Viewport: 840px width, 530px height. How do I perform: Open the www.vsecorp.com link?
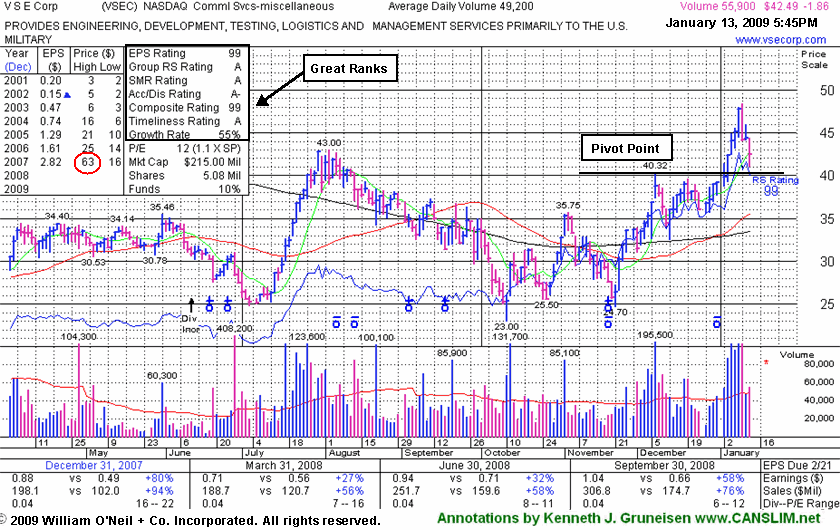pos(781,40)
